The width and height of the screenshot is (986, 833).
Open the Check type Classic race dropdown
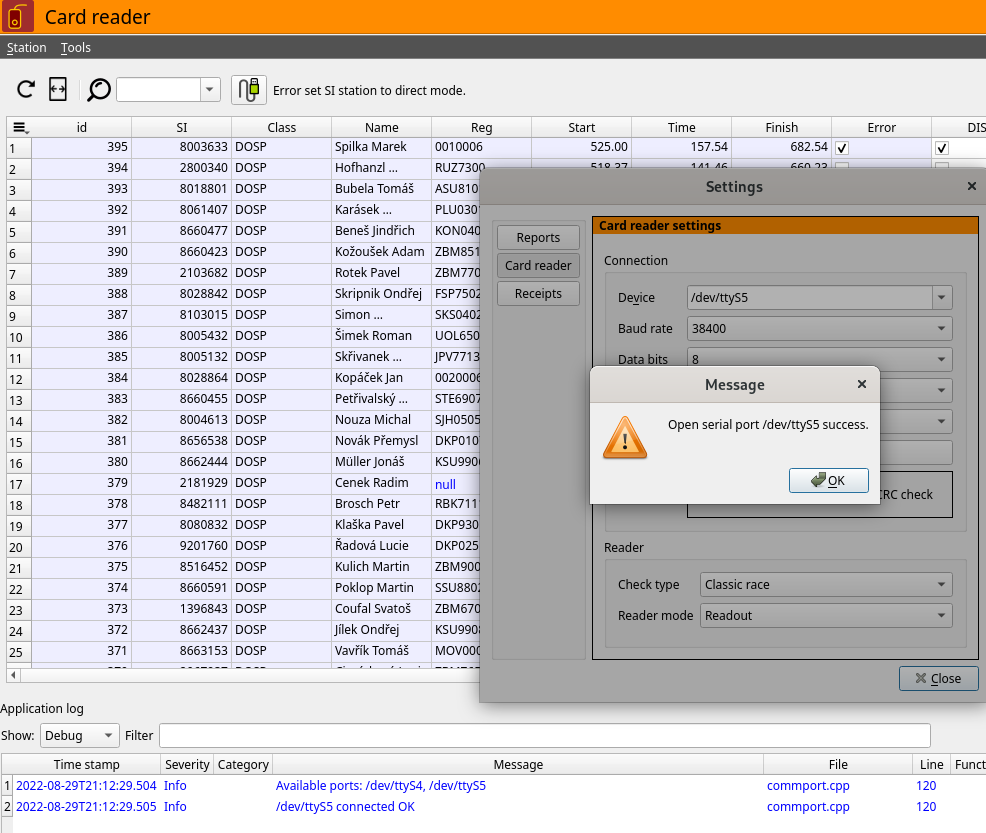tap(826, 584)
